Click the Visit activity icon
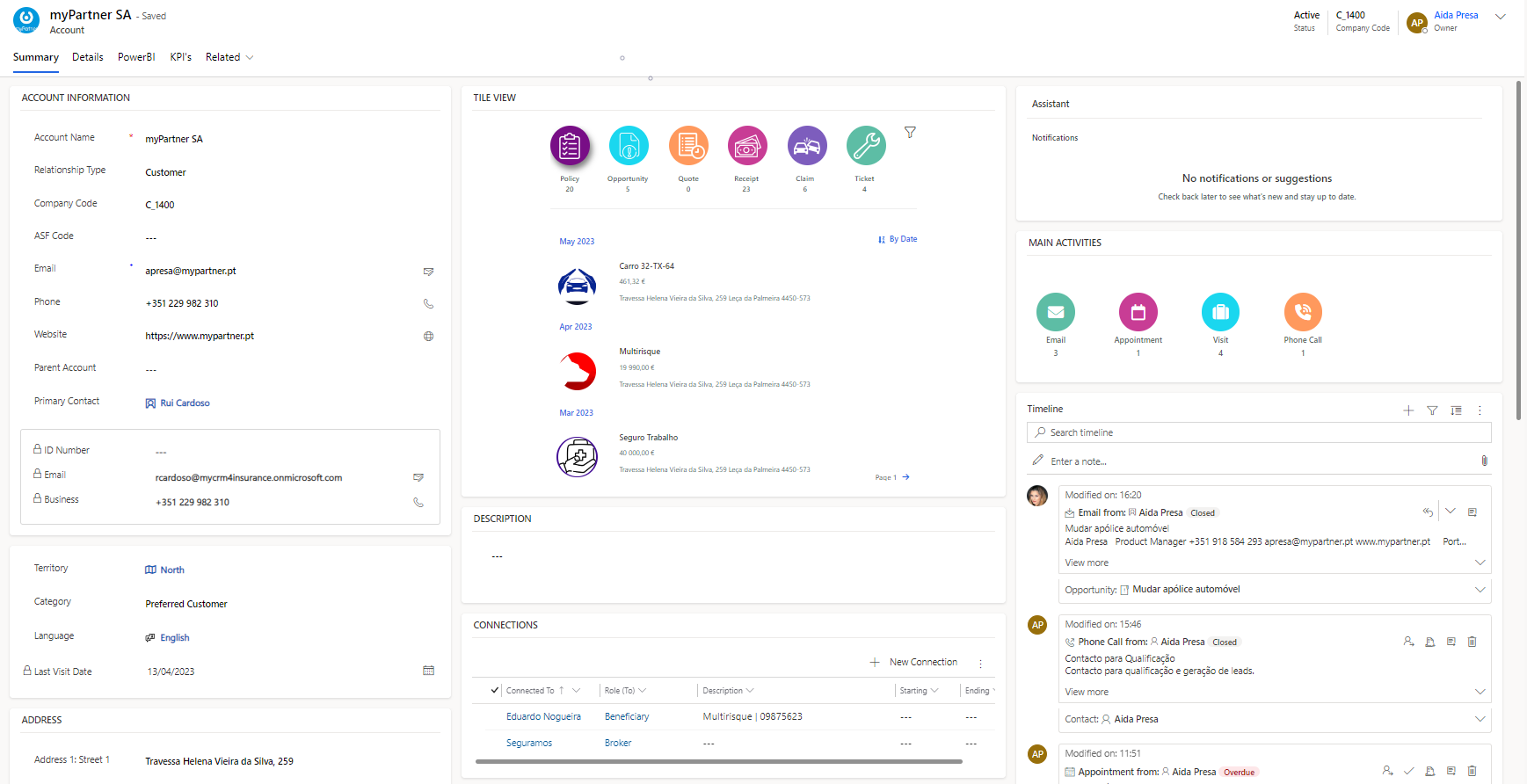 click(1220, 312)
